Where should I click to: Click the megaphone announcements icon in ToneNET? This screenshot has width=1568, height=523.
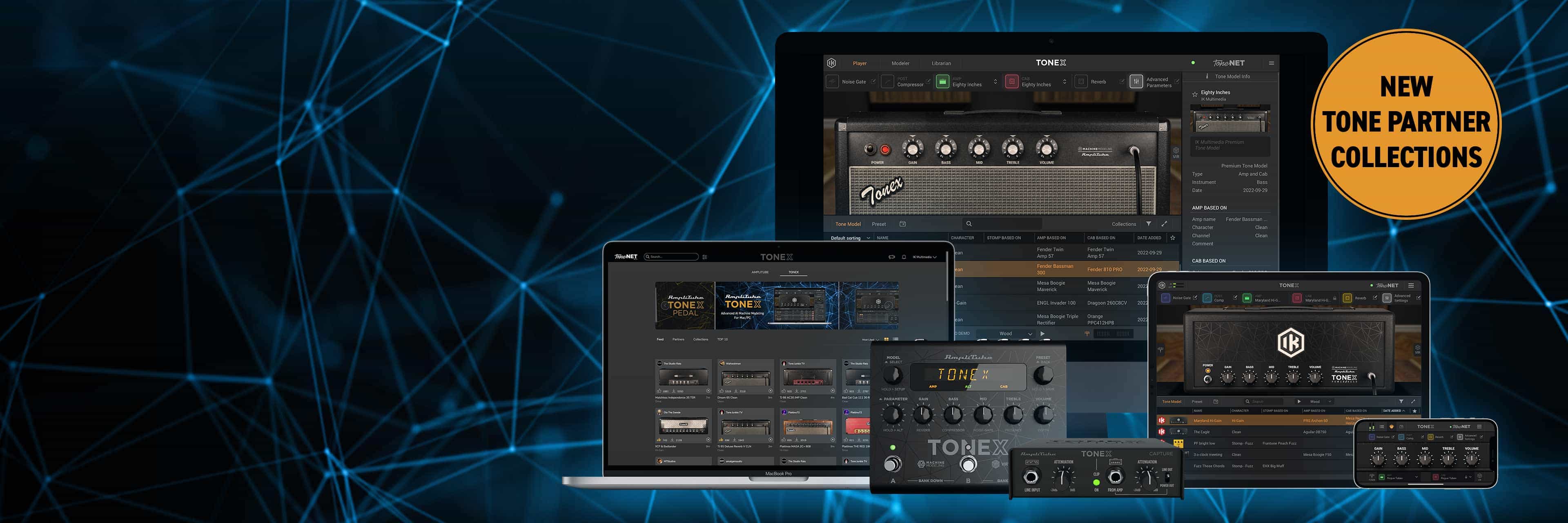point(892,257)
